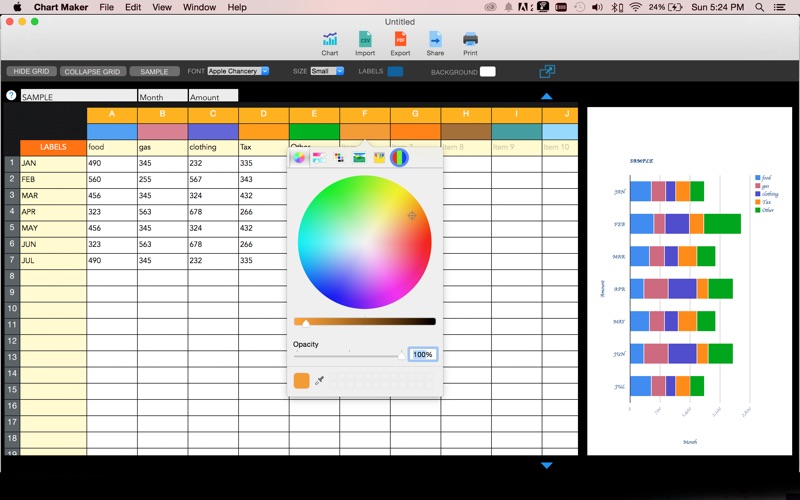
Task: Click the 'Tax' label cell
Action: click(x=263, y=147)
